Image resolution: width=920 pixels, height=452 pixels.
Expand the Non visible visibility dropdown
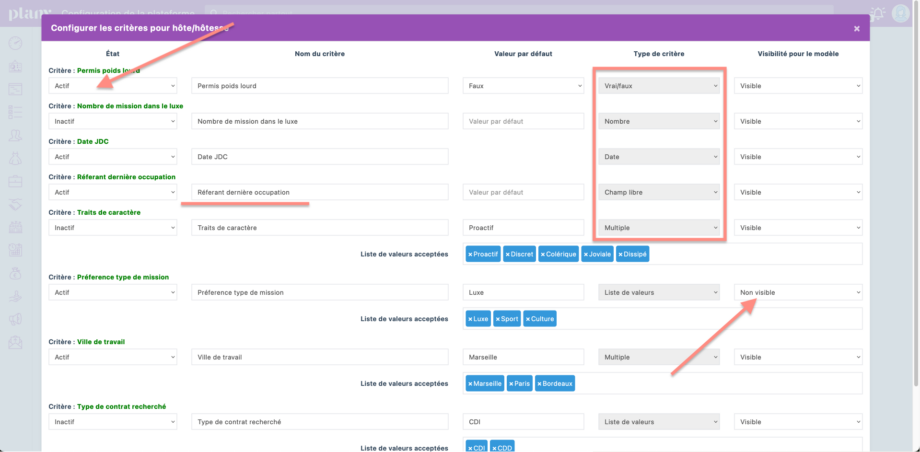tap(798, 292)
